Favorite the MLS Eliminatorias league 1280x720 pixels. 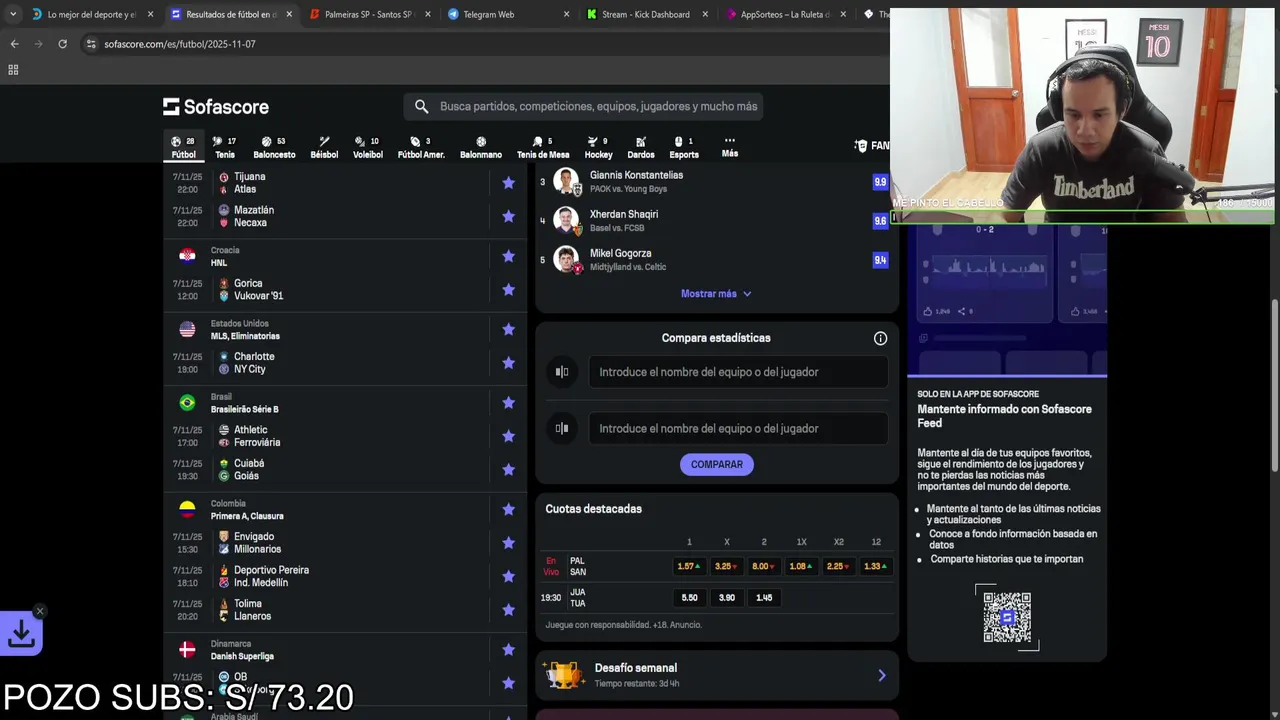[508, 329]
